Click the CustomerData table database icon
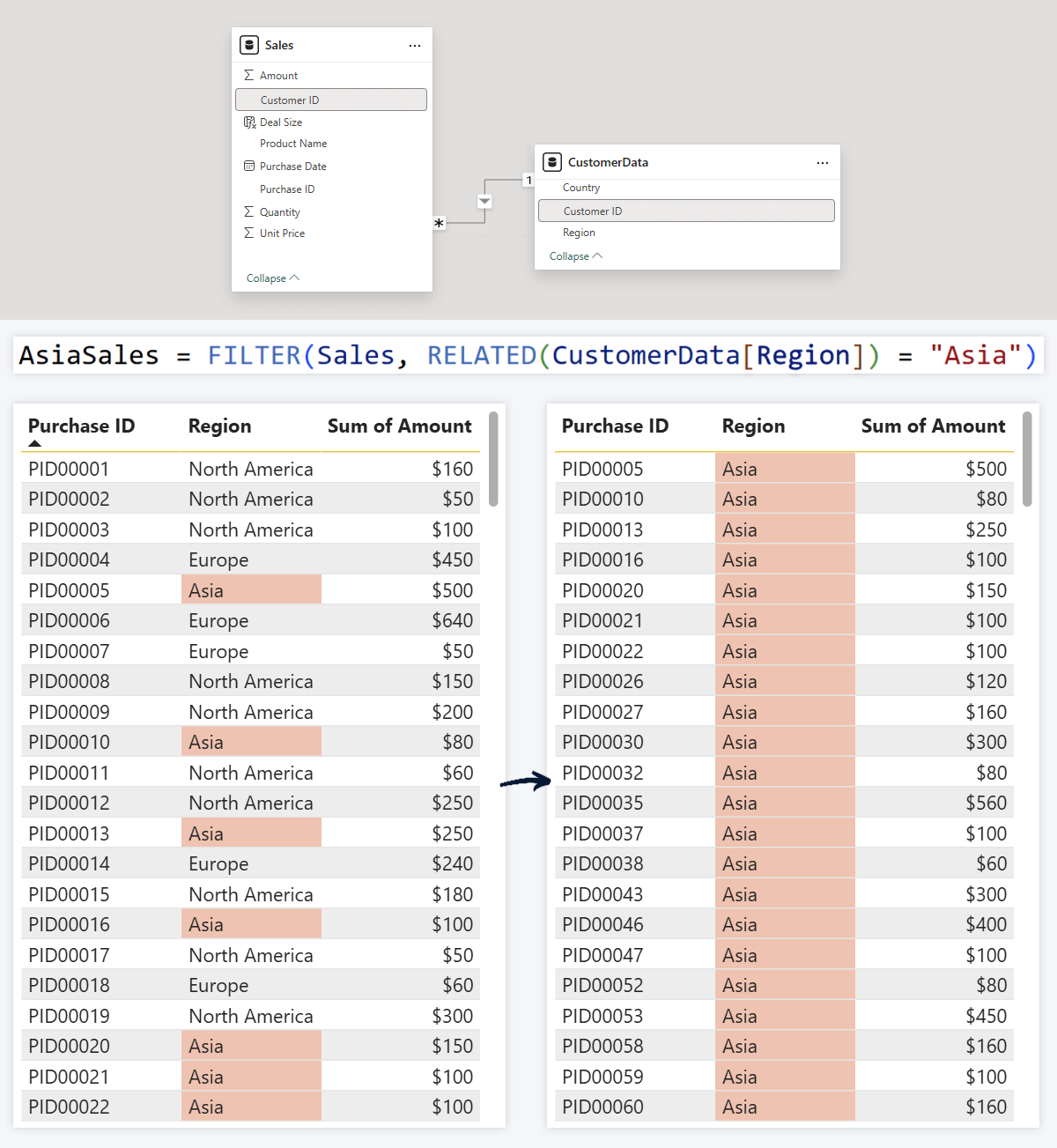Screen dimensions: 1057x1148 click(x=552, y=162)
